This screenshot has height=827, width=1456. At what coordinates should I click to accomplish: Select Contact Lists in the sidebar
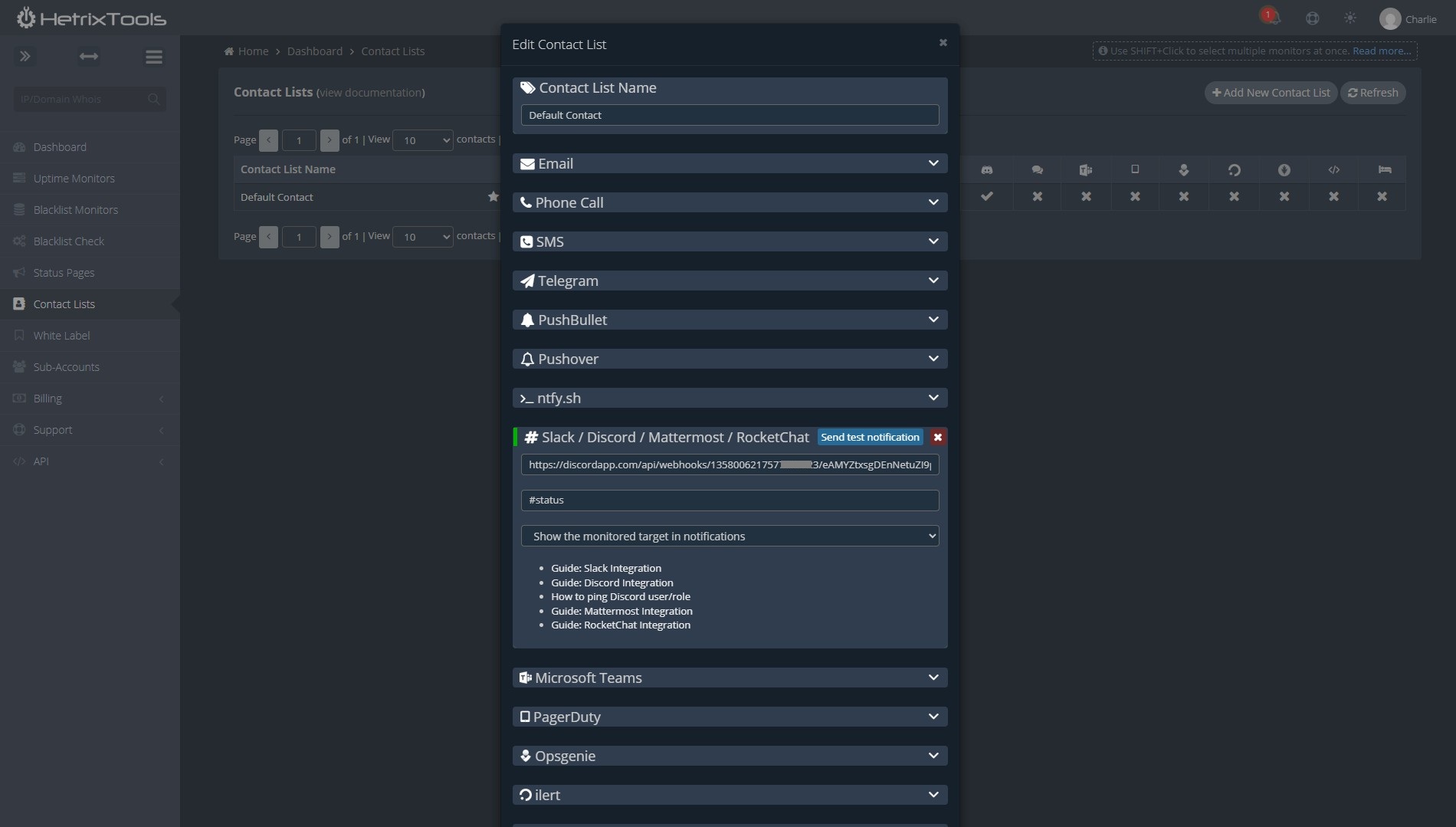90,304
